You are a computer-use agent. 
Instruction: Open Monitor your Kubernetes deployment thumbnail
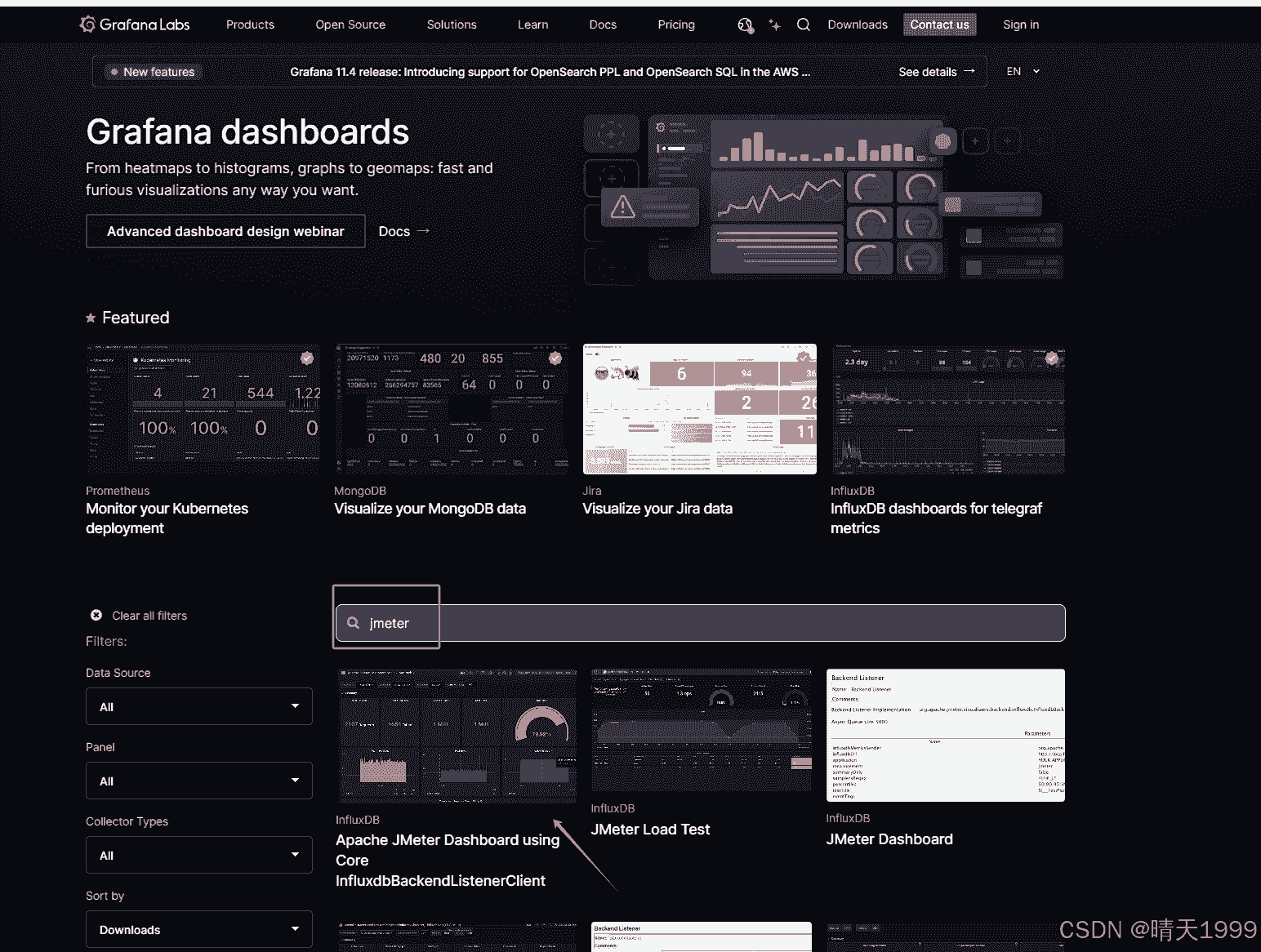203,409
